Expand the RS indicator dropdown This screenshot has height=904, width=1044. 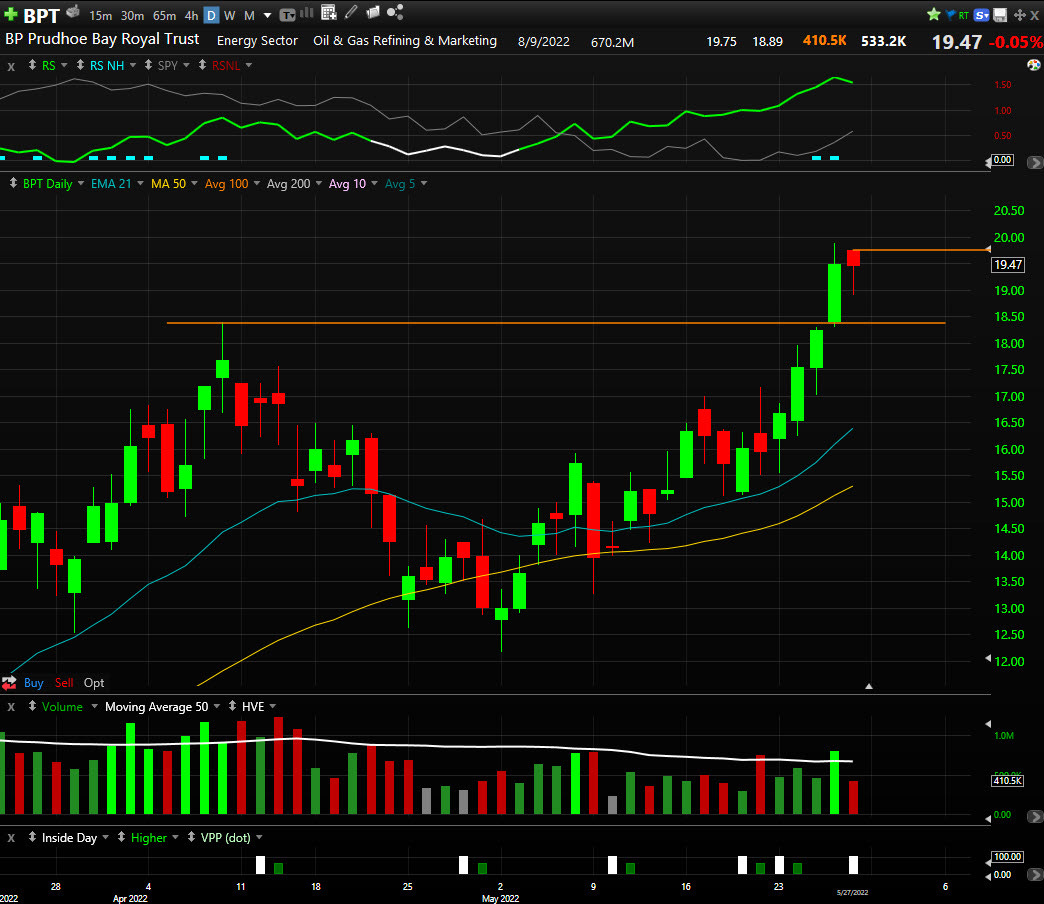(64, 65)
